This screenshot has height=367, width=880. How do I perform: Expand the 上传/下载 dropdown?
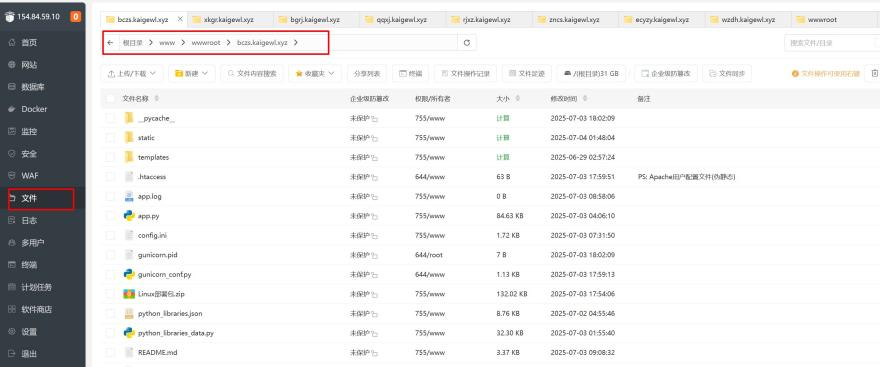pos(132,74)
